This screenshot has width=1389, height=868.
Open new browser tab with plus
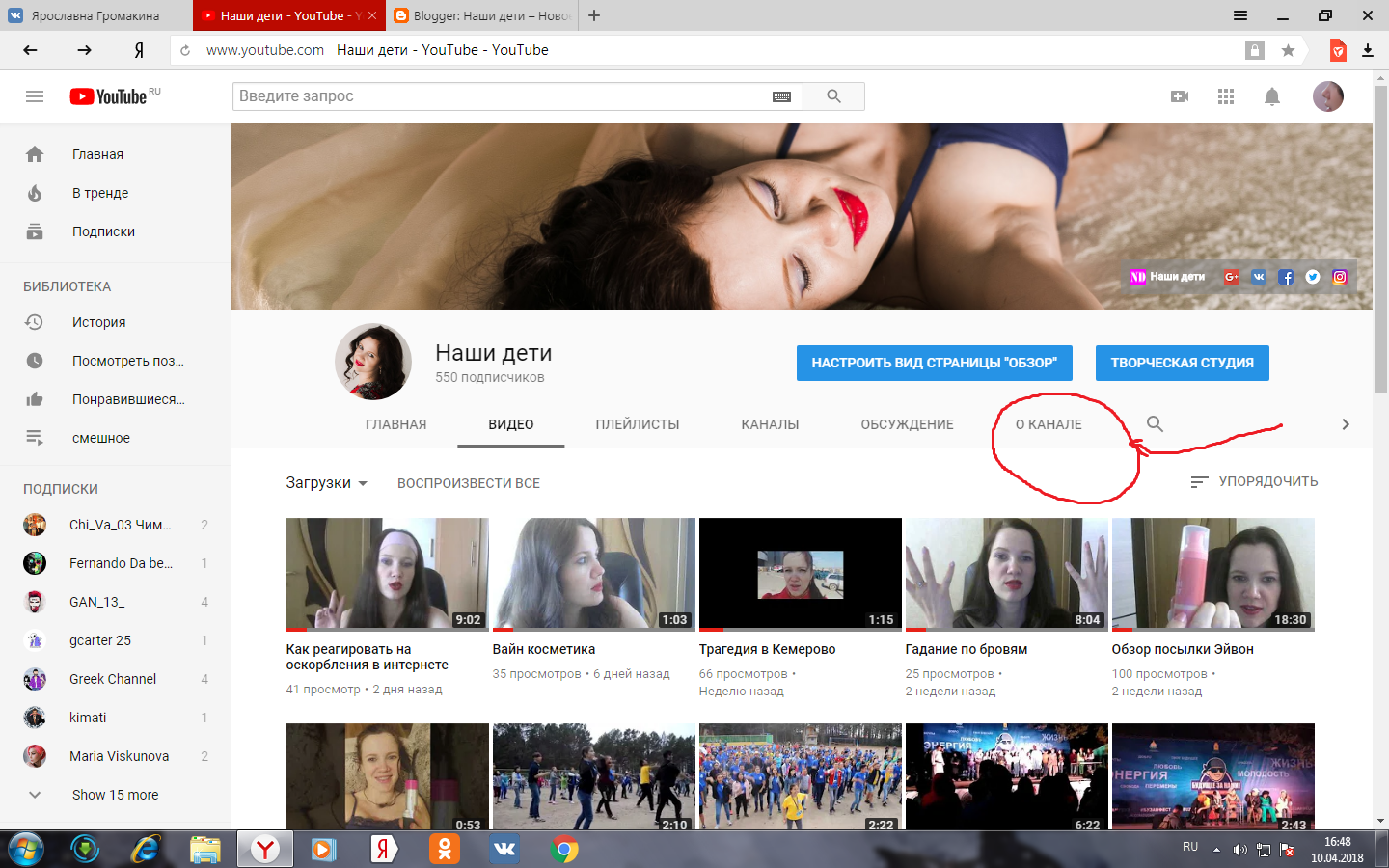coord(594,15)
